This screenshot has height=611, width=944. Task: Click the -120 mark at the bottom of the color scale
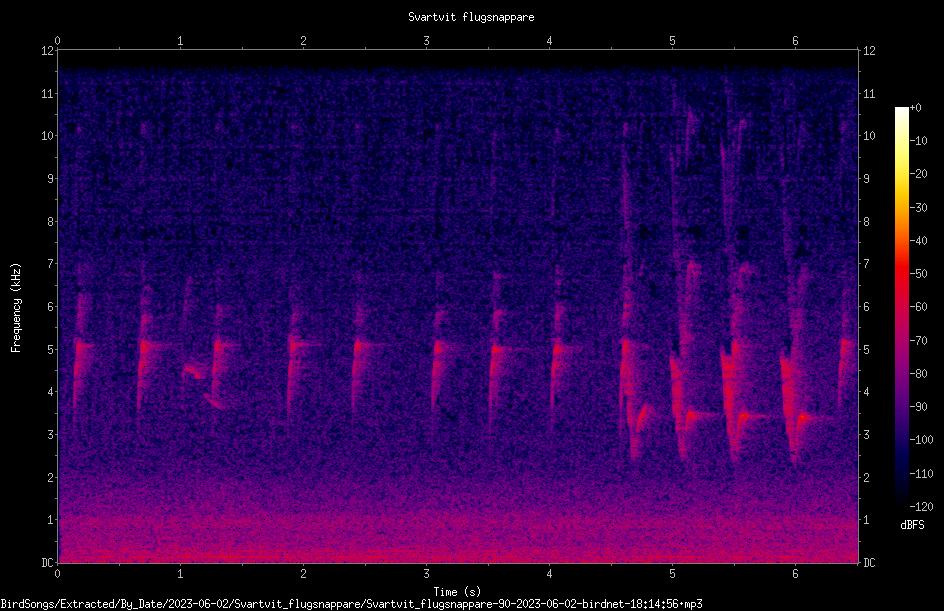click(921, 506)
